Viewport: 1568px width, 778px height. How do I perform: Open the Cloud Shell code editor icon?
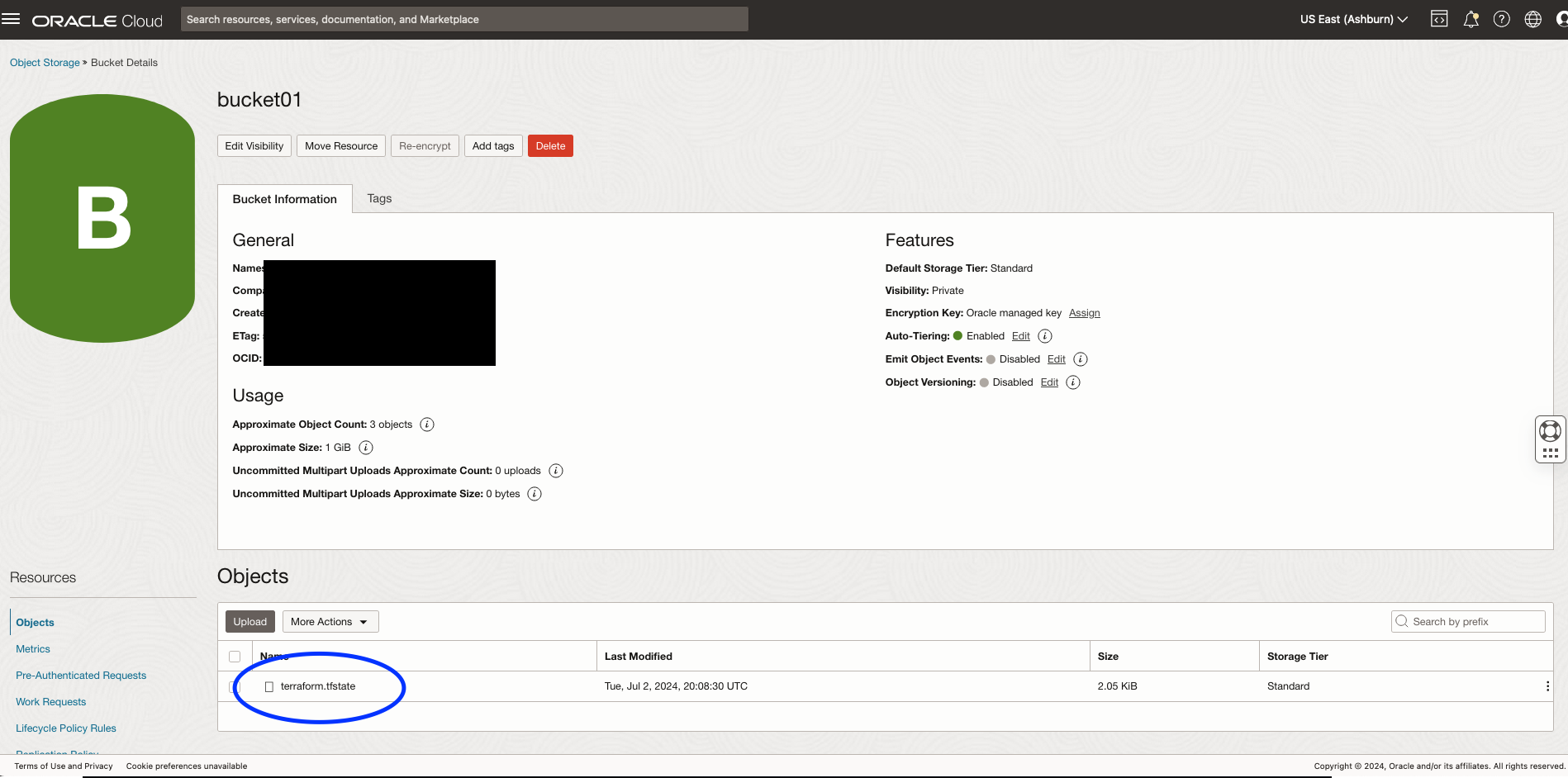tap(1438, 18)
